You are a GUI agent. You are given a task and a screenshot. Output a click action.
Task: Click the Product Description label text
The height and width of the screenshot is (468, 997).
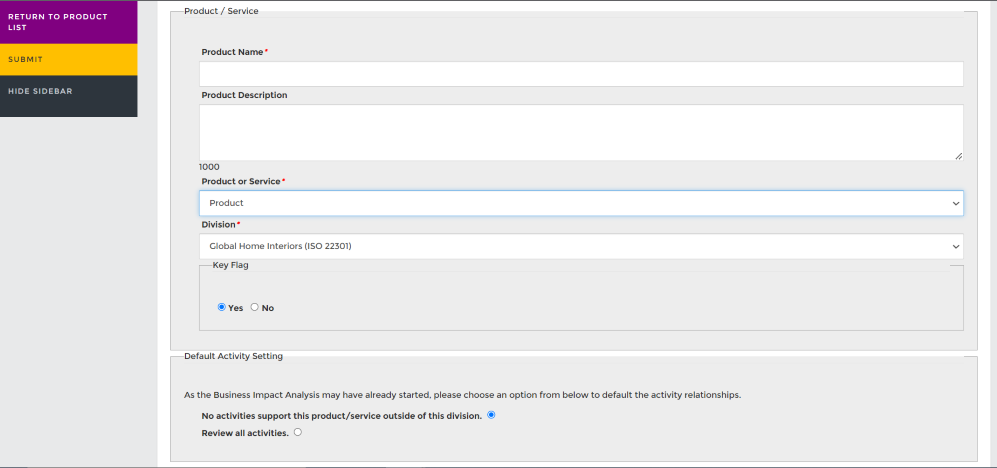(244, 95)
